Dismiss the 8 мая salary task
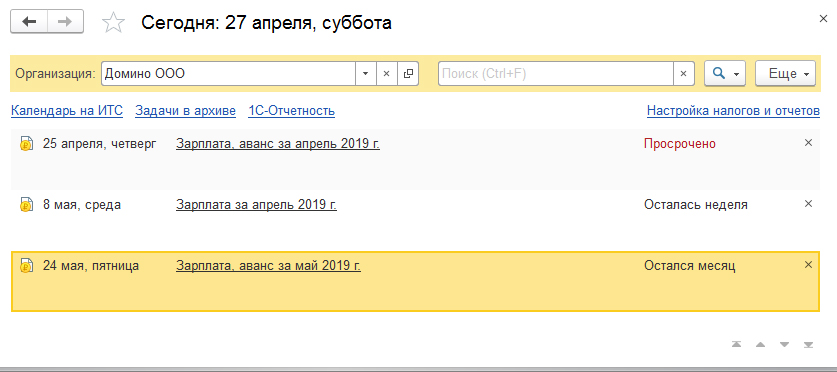 click(x=808, y=204)
